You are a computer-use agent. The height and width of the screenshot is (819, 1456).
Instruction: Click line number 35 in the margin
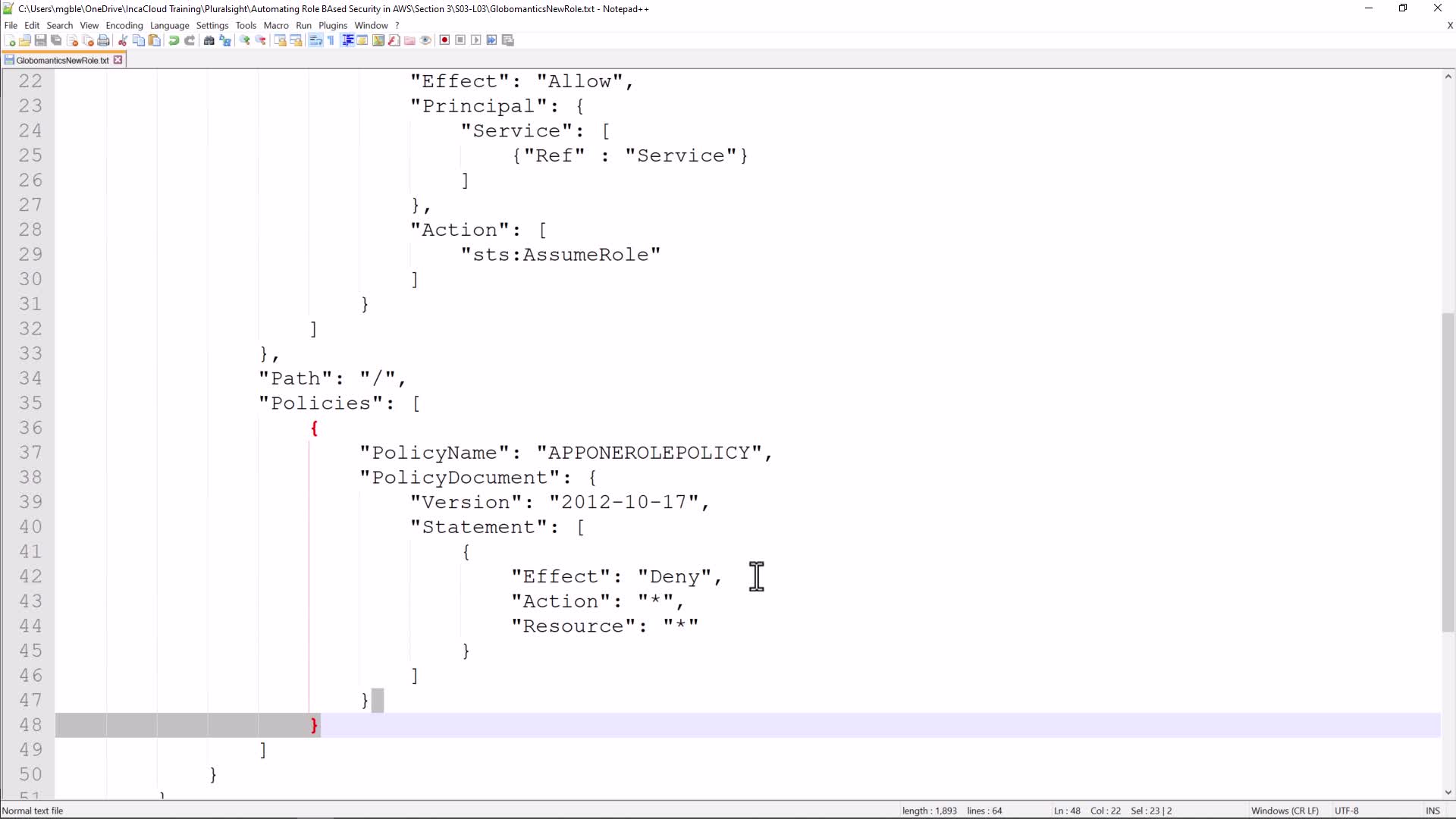pyautogui.click(x=30, y=403)
